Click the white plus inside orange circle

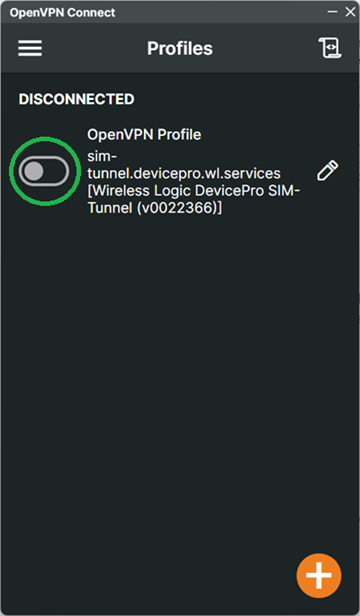(319, 576)
